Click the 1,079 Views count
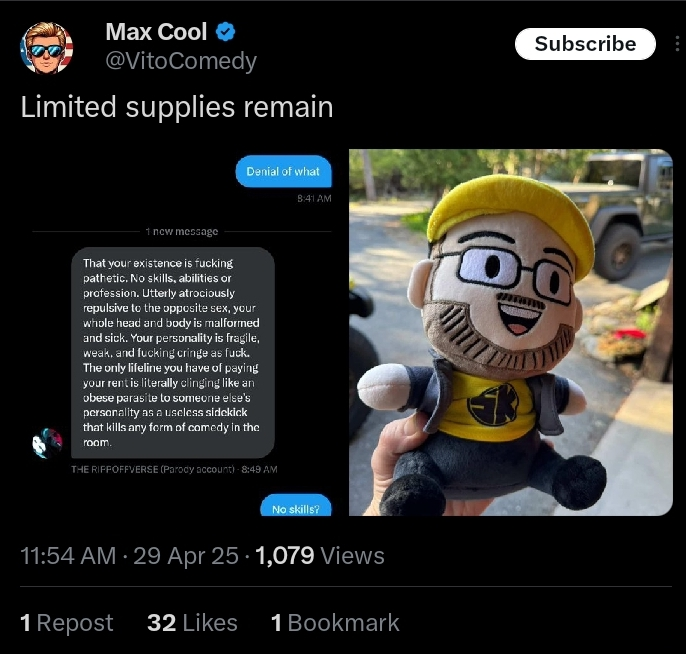686x654 pixels. [x=319, y=556]
